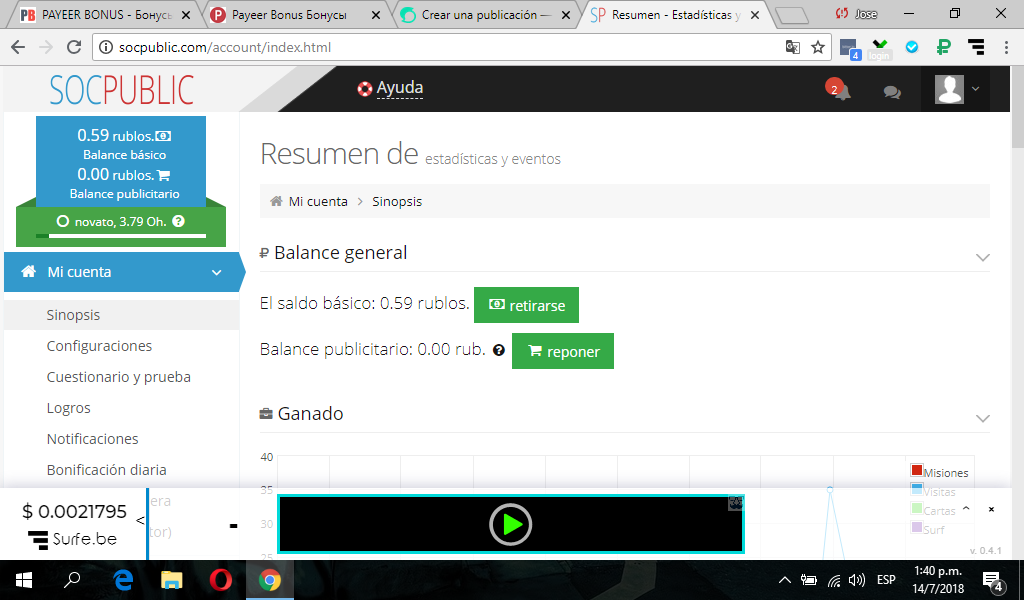Collapse the Surfe.be bar with the up caret

coord(967,509)
